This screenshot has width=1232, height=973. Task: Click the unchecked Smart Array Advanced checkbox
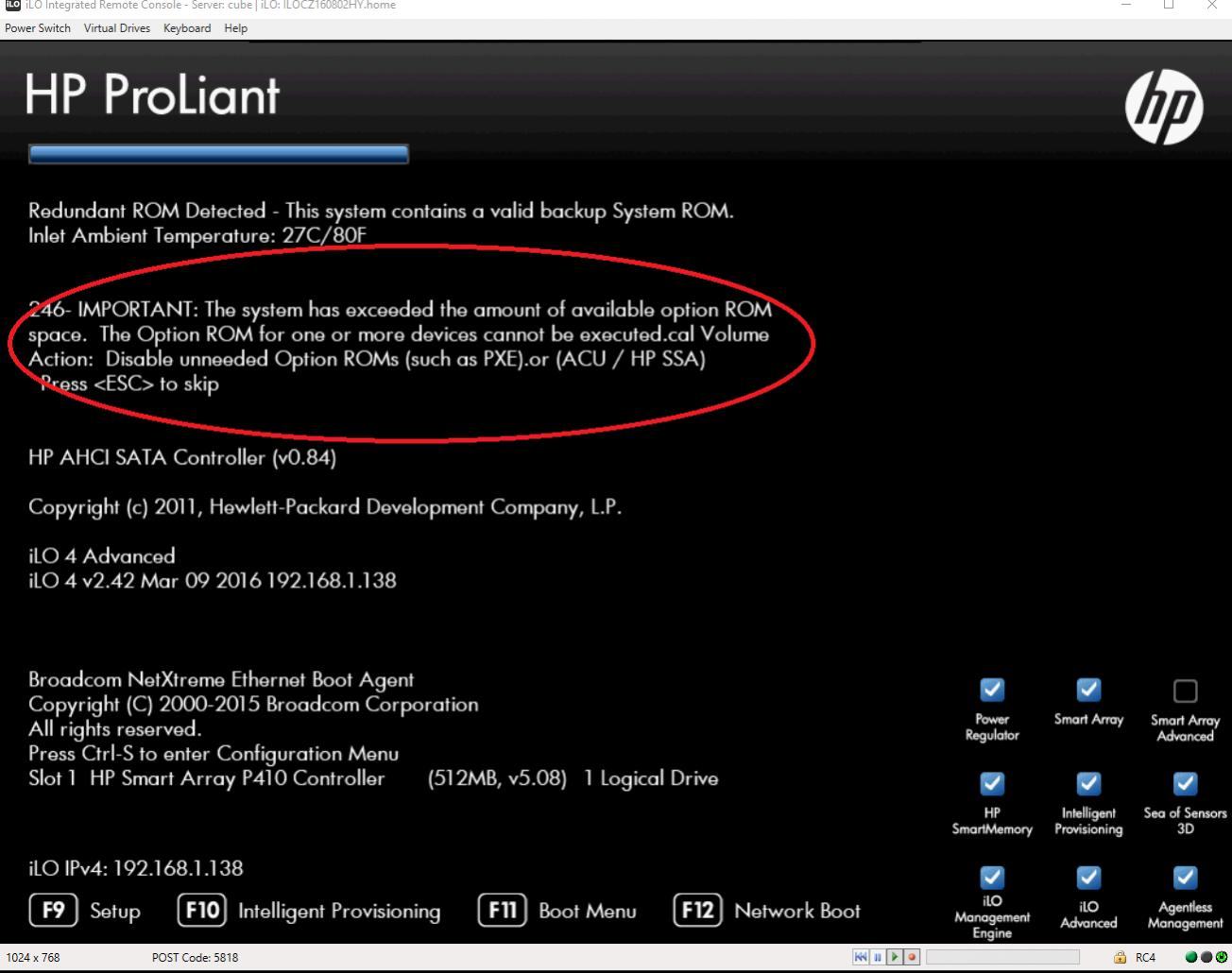coord(1185,691)
